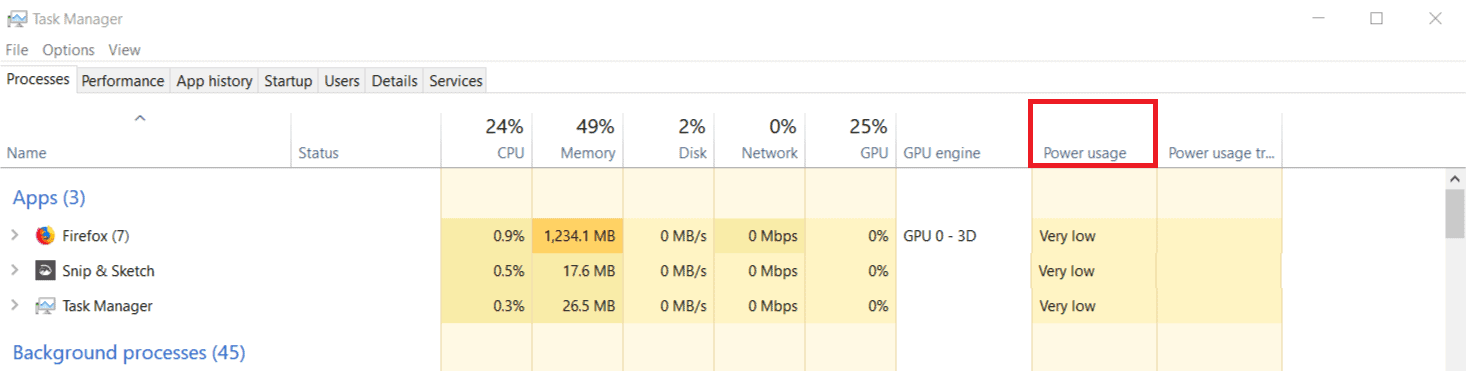Switch to the Performance tab

123,81
